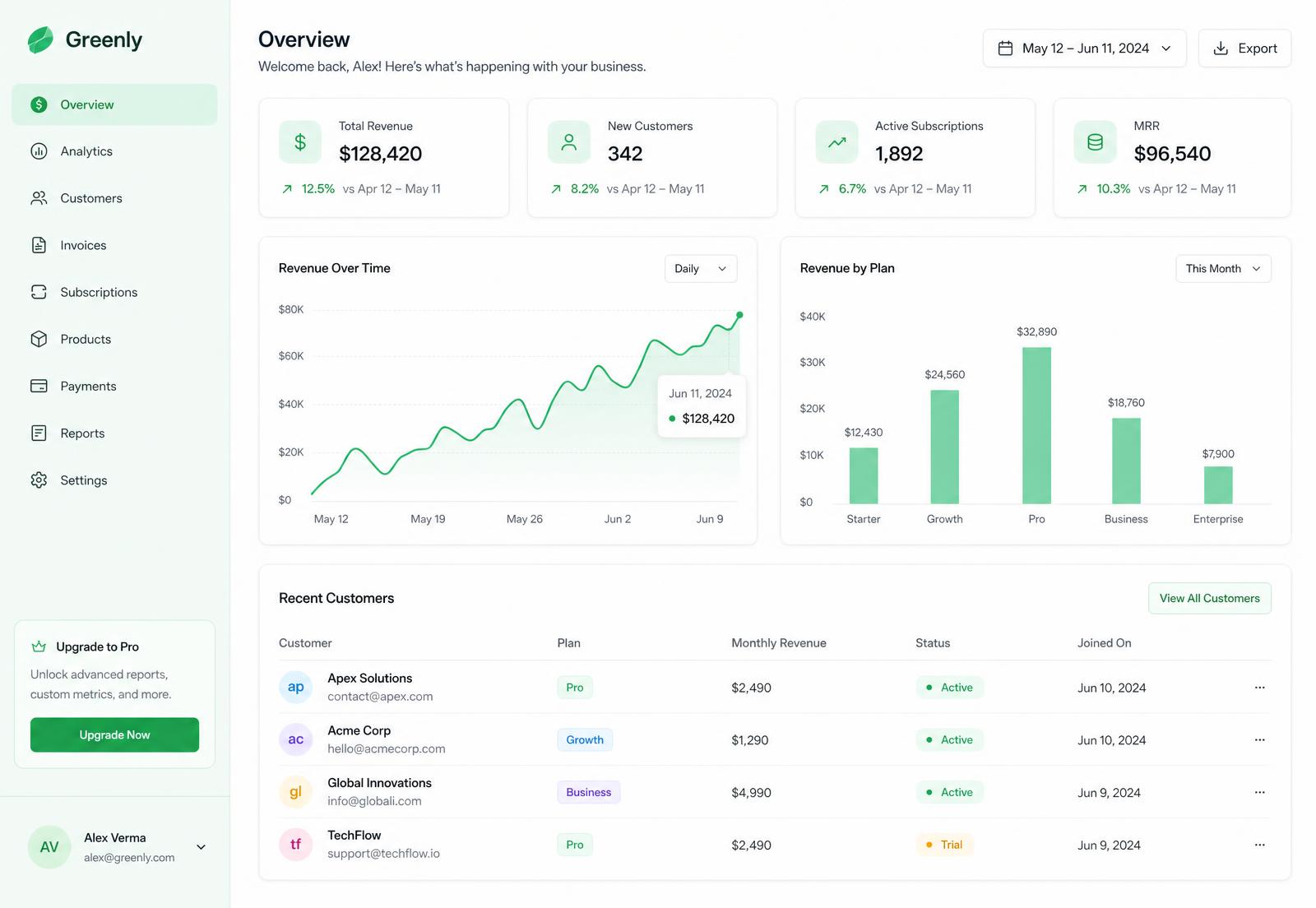
Task: Click the Greenly leaf logo
Action: click(40, 39)
